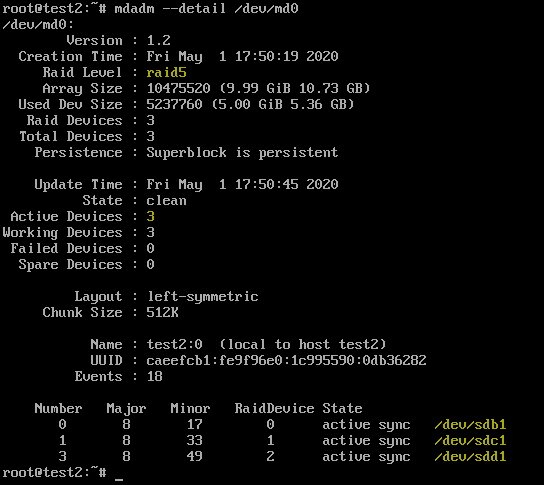This screenshot has height=485, width=544.
Task: Click '(local to host test2)' text
Action: click(303, 344)
